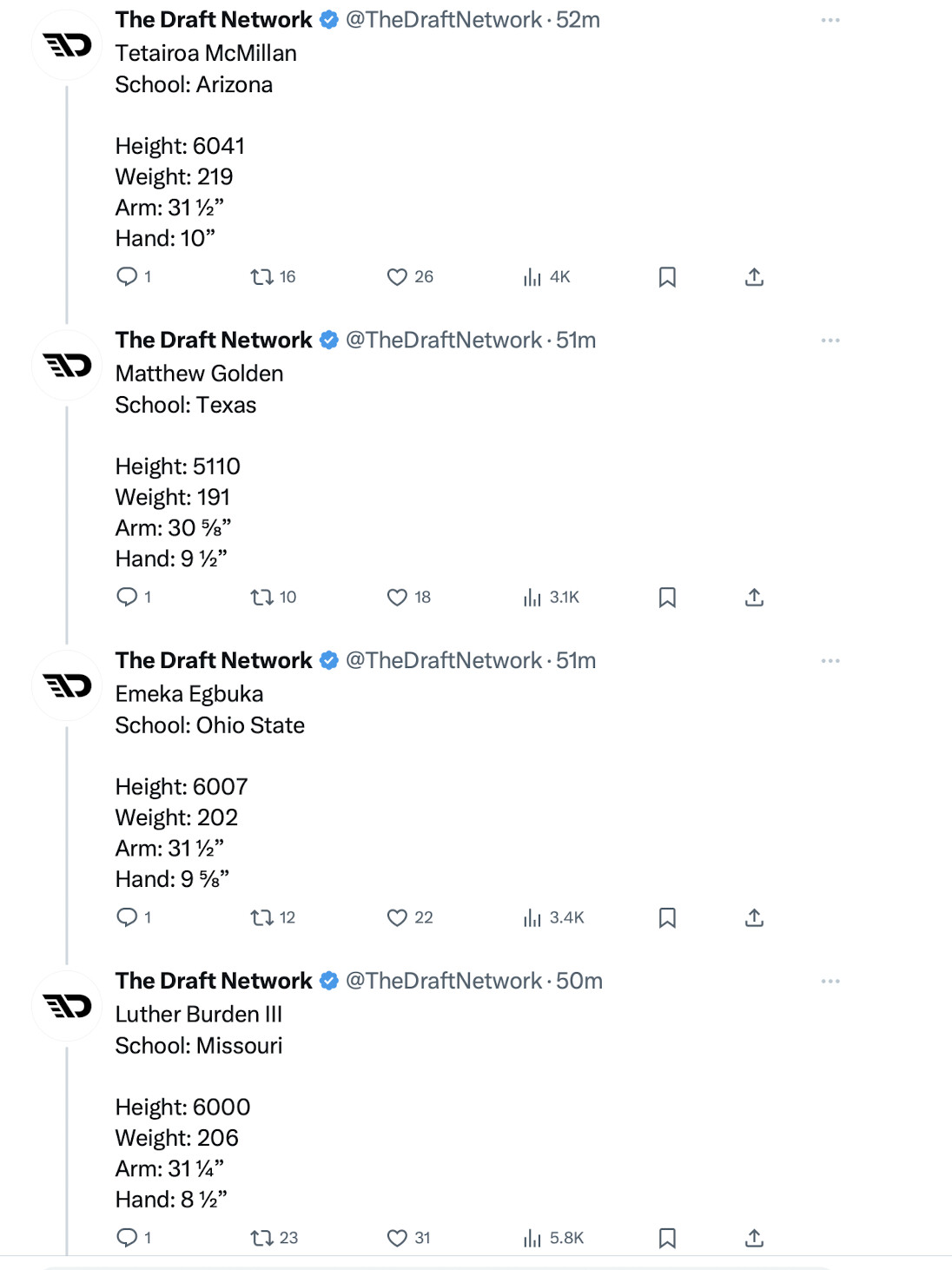
Task: Click The Draft Network avatar on McMillan tweet
Action: [67, 45]
